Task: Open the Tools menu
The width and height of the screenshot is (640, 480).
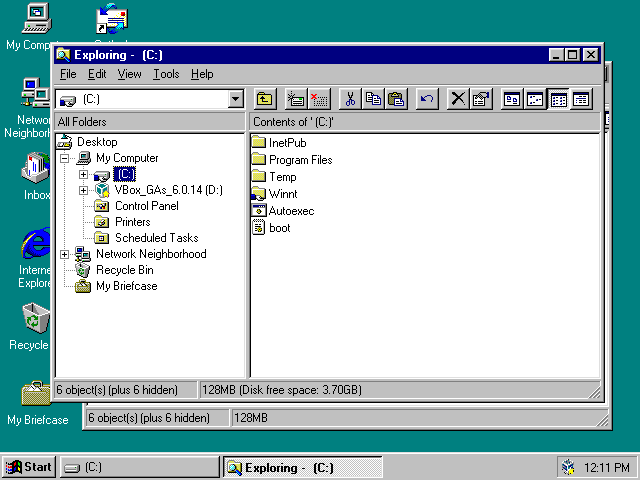Action: coord(166,74)
